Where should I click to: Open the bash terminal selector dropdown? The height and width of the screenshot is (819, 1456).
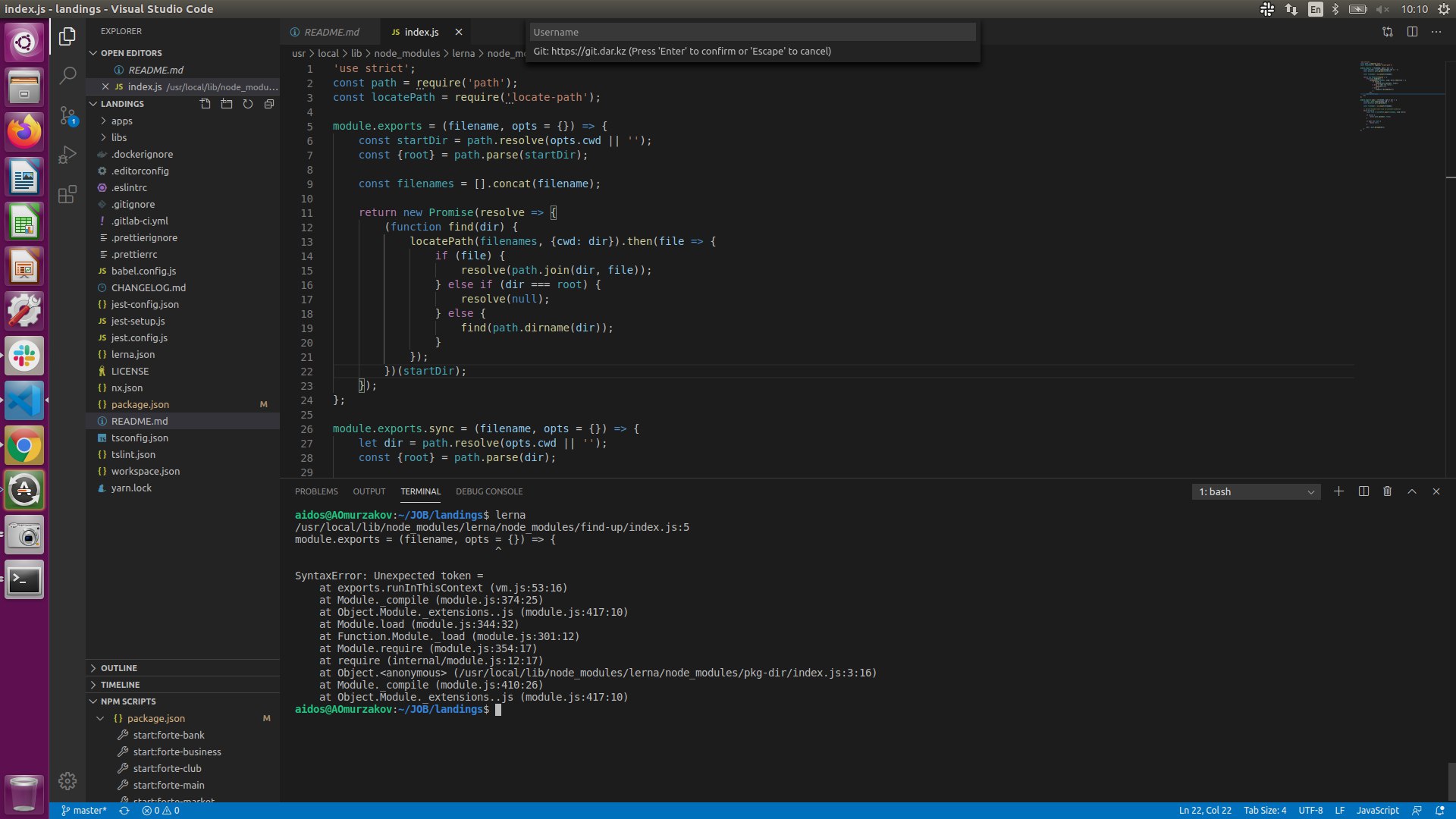[x=1256, y=491]
